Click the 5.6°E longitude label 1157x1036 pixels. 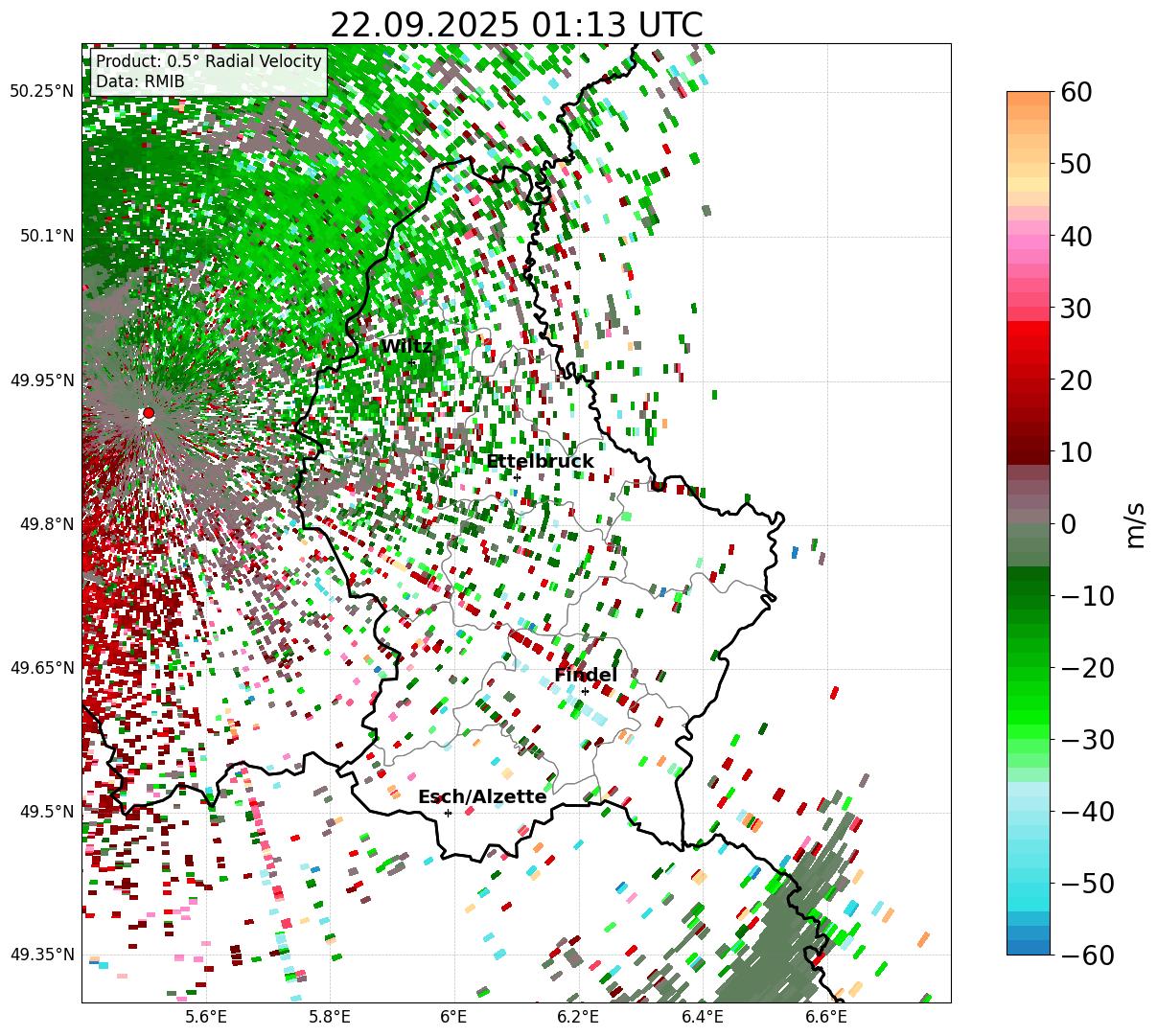coord(206,1018)
